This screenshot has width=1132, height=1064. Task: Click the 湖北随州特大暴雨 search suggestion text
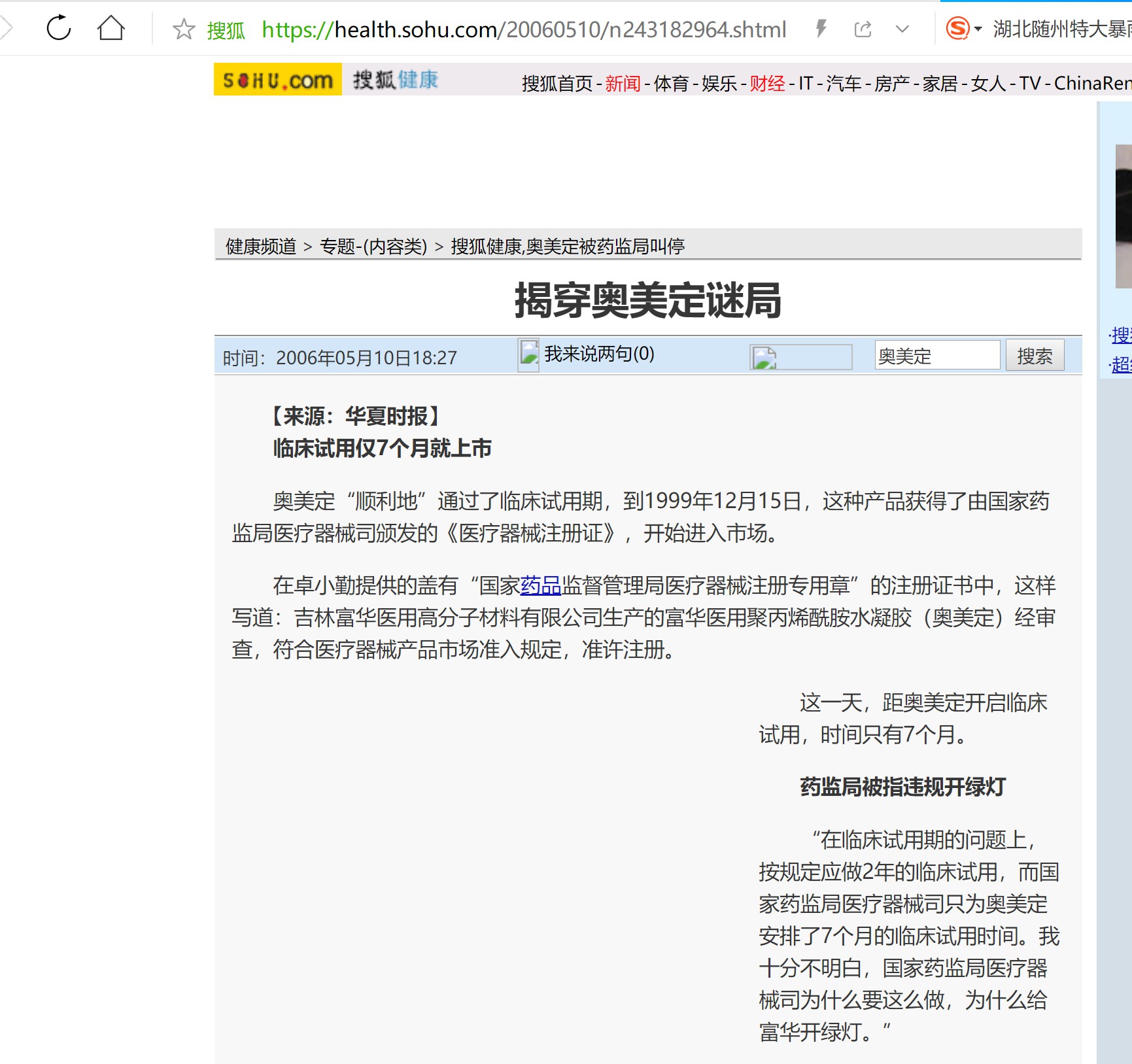pos(1062,29)
